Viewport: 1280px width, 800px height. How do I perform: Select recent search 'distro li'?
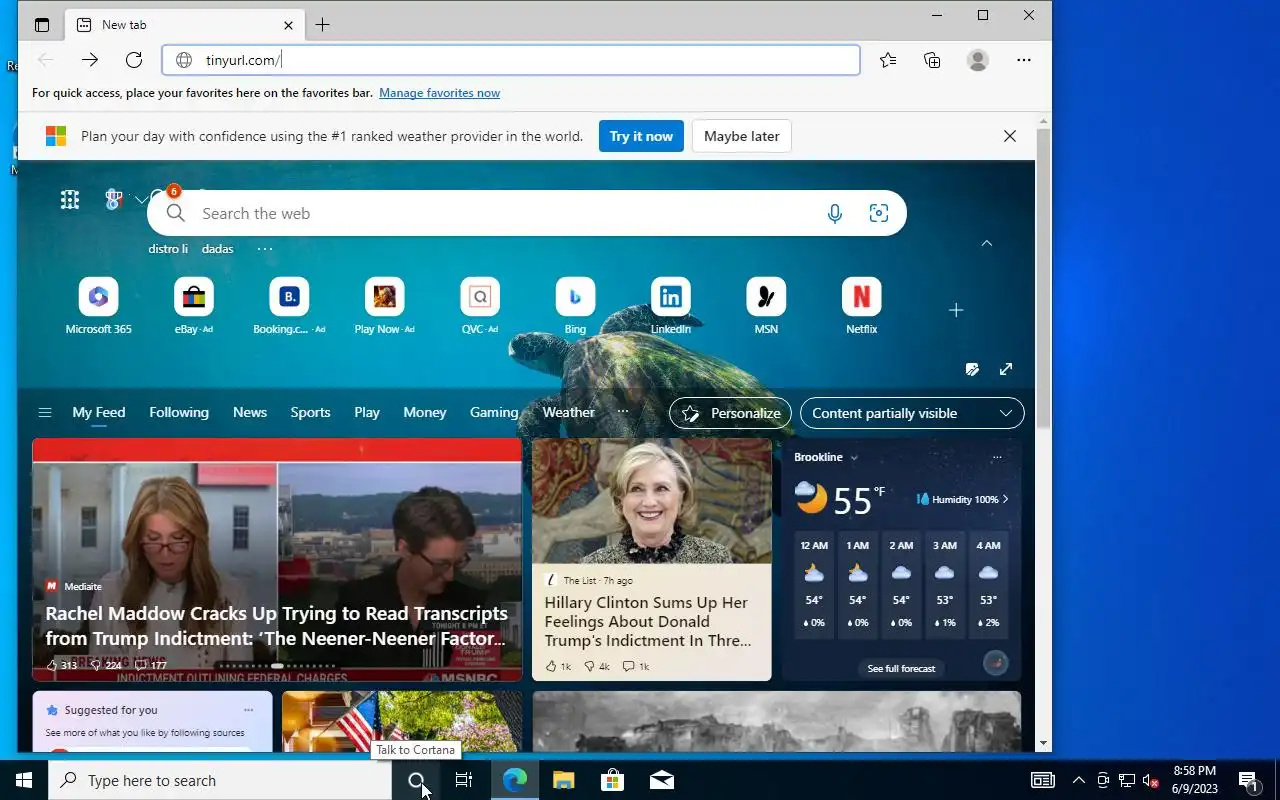coord(168,249)
